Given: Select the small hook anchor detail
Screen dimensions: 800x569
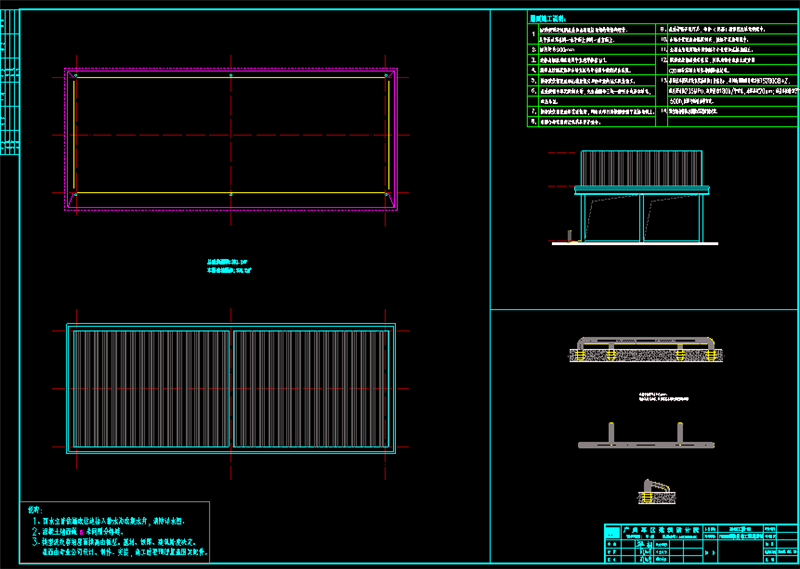Looking at the screenshot, I should (x=657, y=491).
